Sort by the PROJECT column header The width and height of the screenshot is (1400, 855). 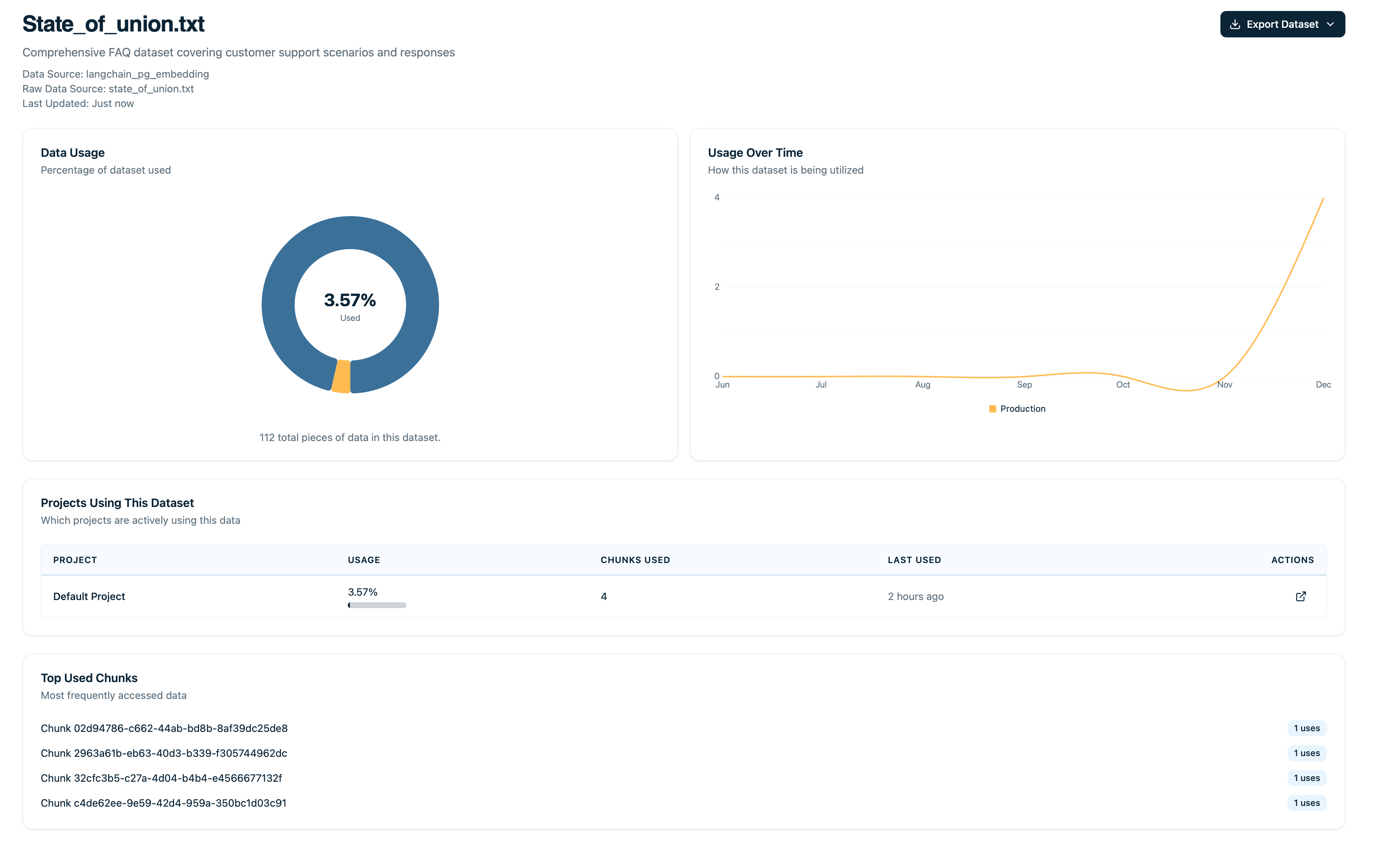(75, 560)
